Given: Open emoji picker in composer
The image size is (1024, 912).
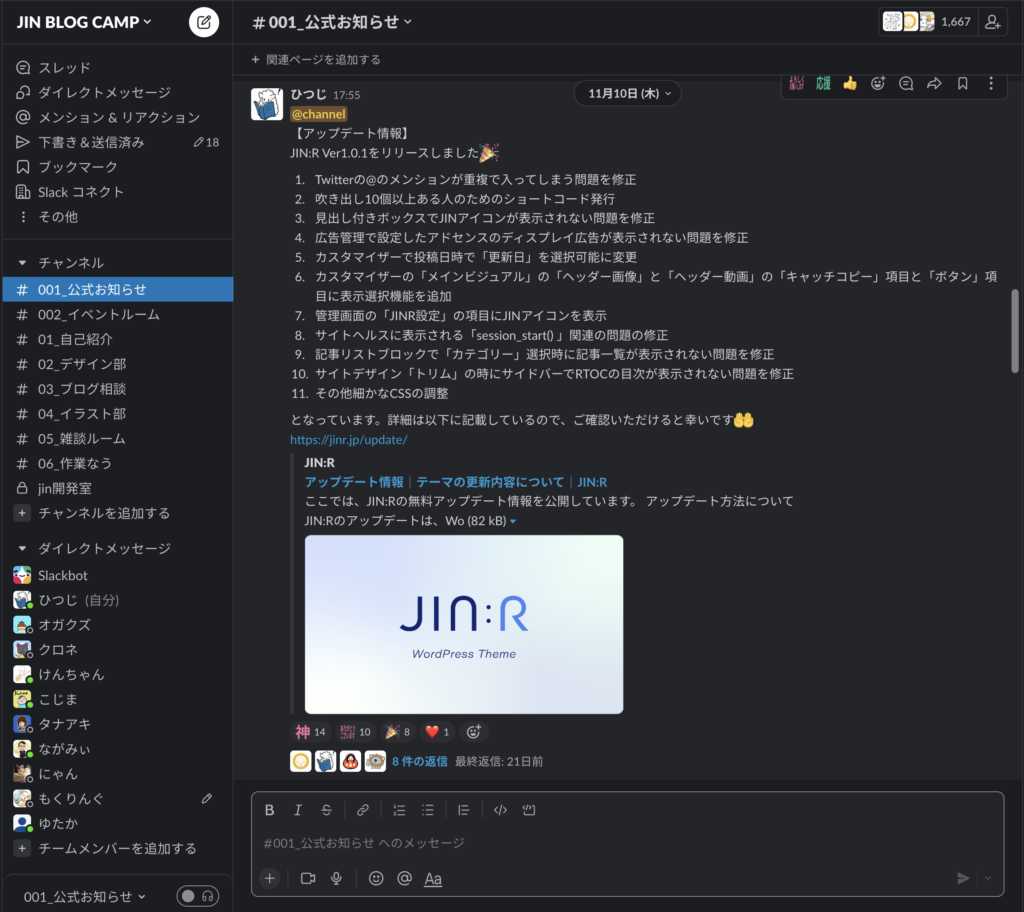Looking at the screenshot, I should 376,879.
